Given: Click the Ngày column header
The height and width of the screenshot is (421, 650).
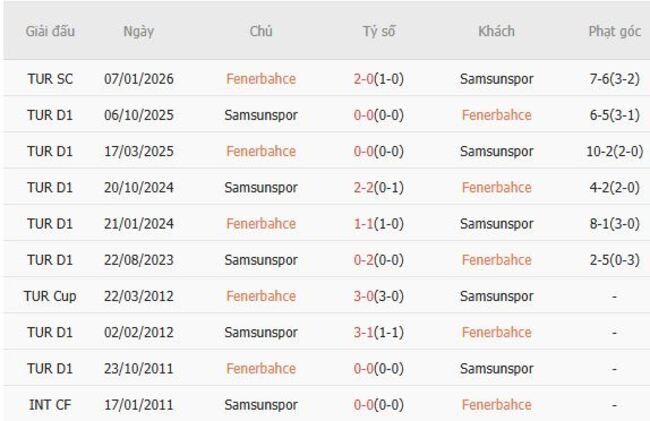Looking at the screenshot, I should (138, 31).
